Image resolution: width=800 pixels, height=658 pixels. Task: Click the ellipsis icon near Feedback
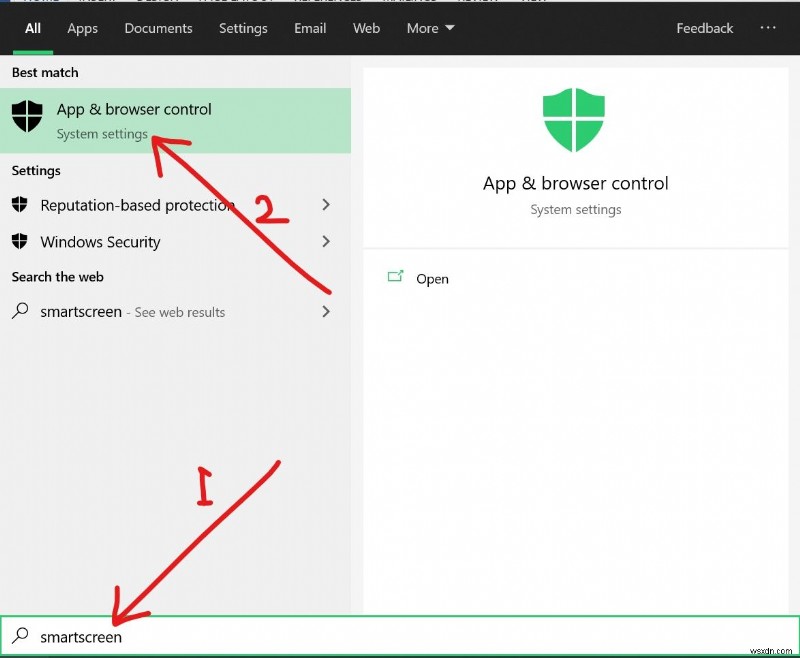[768, 28]
